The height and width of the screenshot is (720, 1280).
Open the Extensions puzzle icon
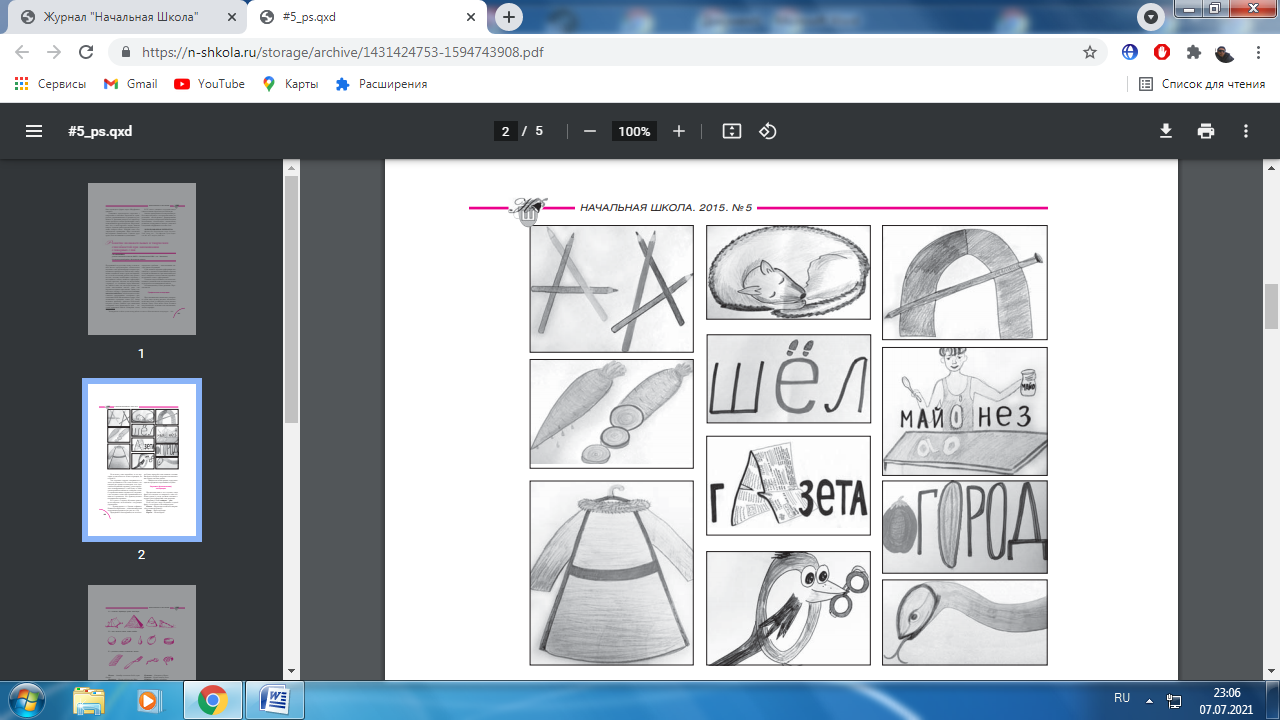[x=1193, y=52]
